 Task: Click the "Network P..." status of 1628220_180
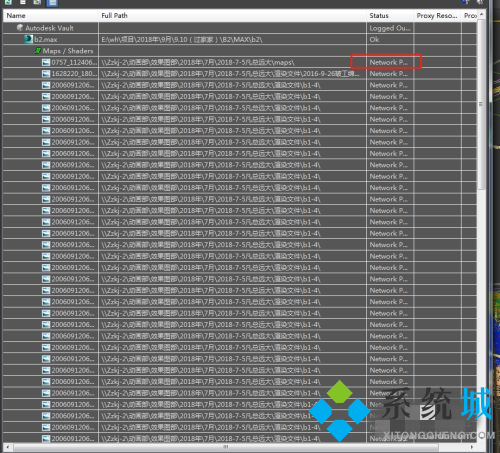coord(388,74)
